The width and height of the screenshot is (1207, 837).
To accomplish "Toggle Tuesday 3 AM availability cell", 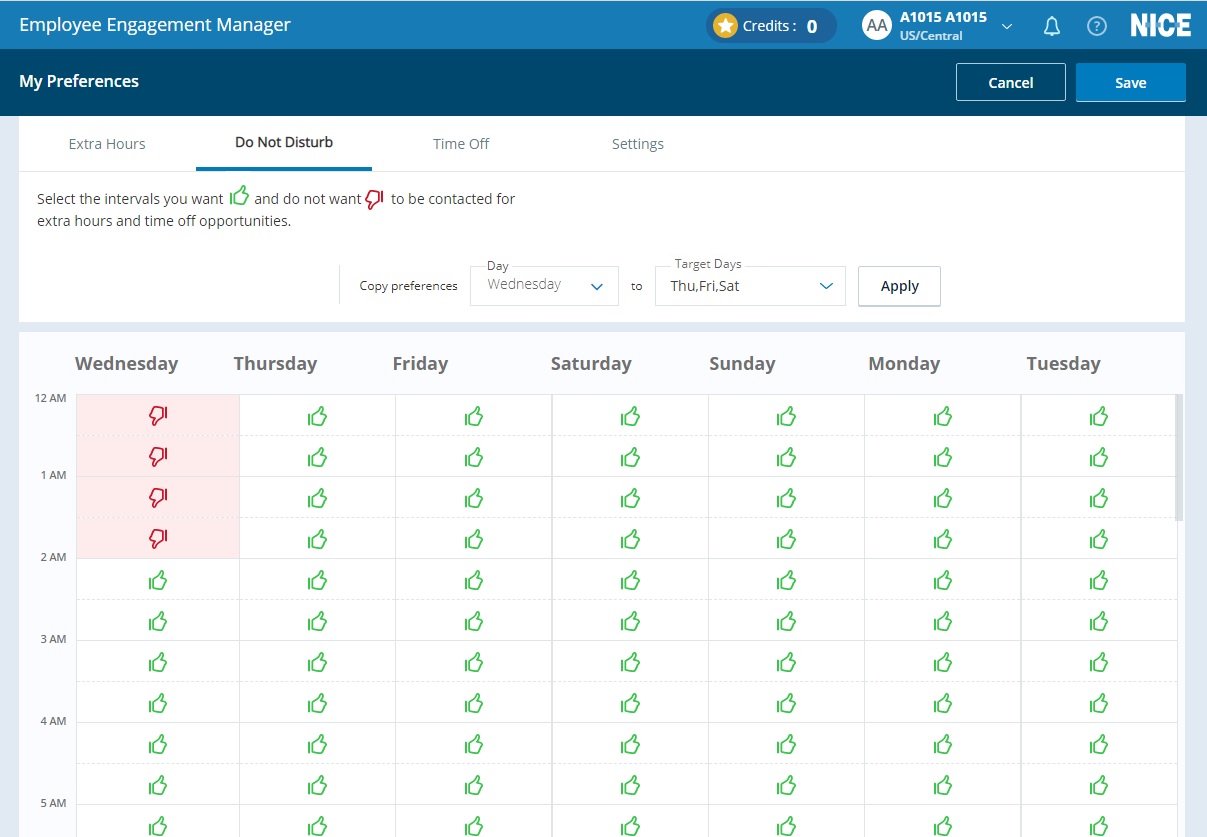I will (1098, 662).
